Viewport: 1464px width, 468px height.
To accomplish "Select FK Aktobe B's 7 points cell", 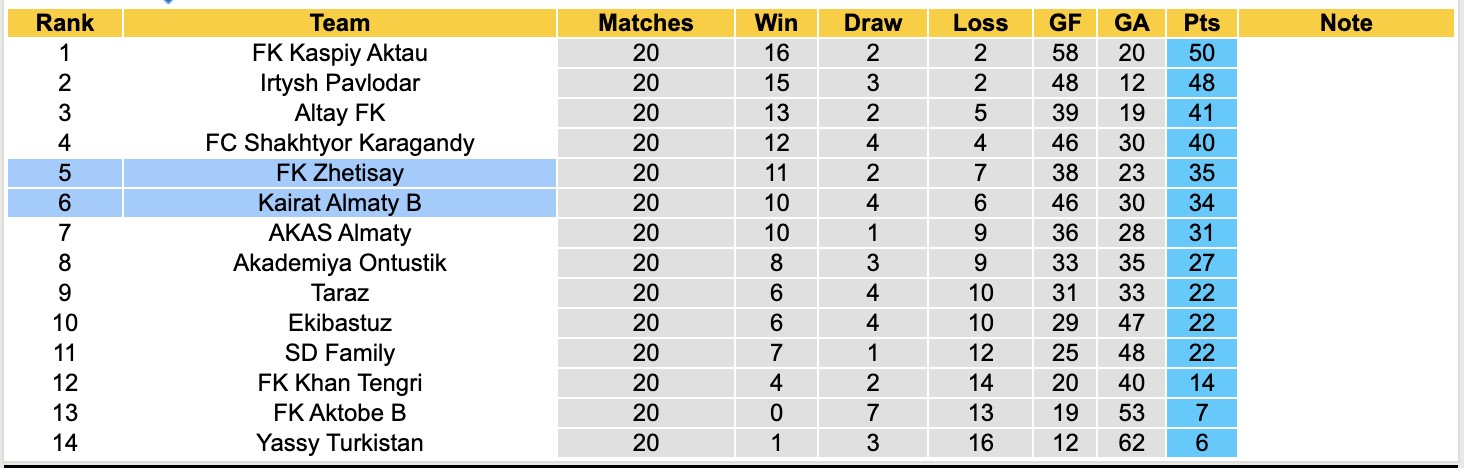I will (1201, 413).
